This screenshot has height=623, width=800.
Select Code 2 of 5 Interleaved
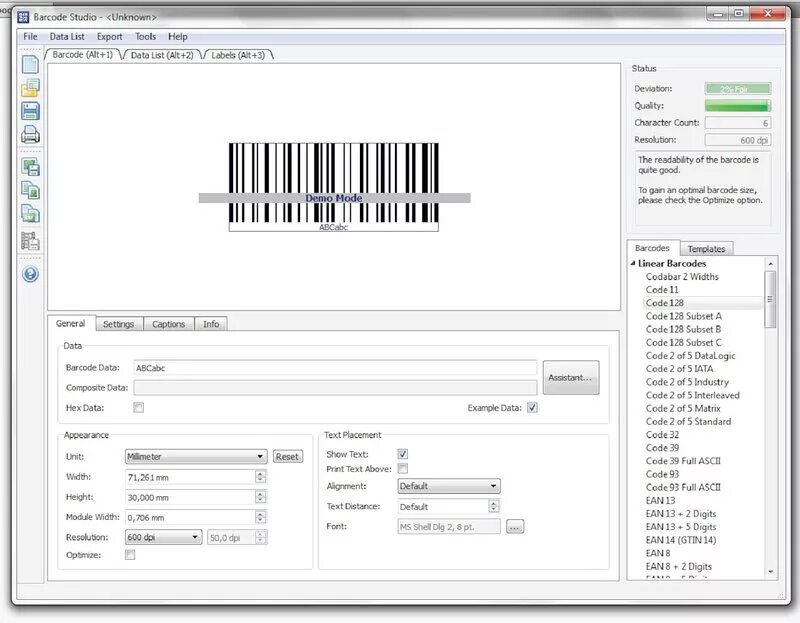pyautogui.click(x=692, y=395)
